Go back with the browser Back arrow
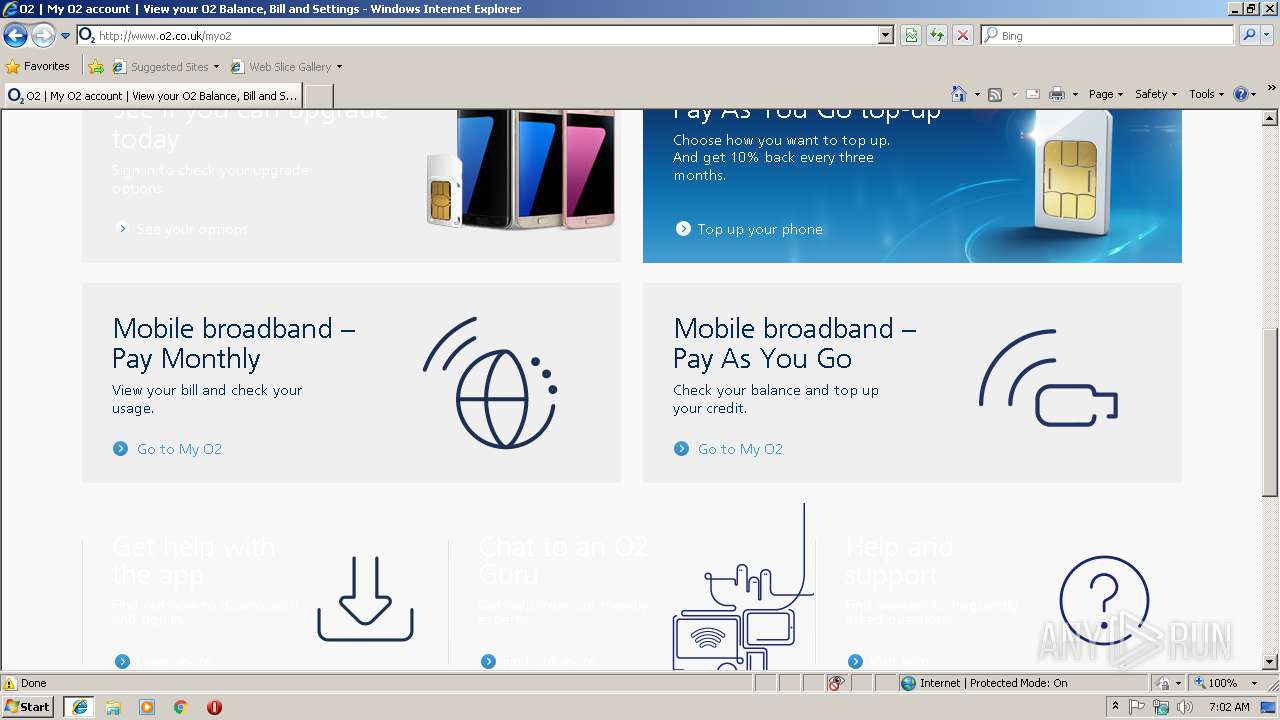Image resolution: width=1280 pixels, height=720 pixels. (15, 36)
